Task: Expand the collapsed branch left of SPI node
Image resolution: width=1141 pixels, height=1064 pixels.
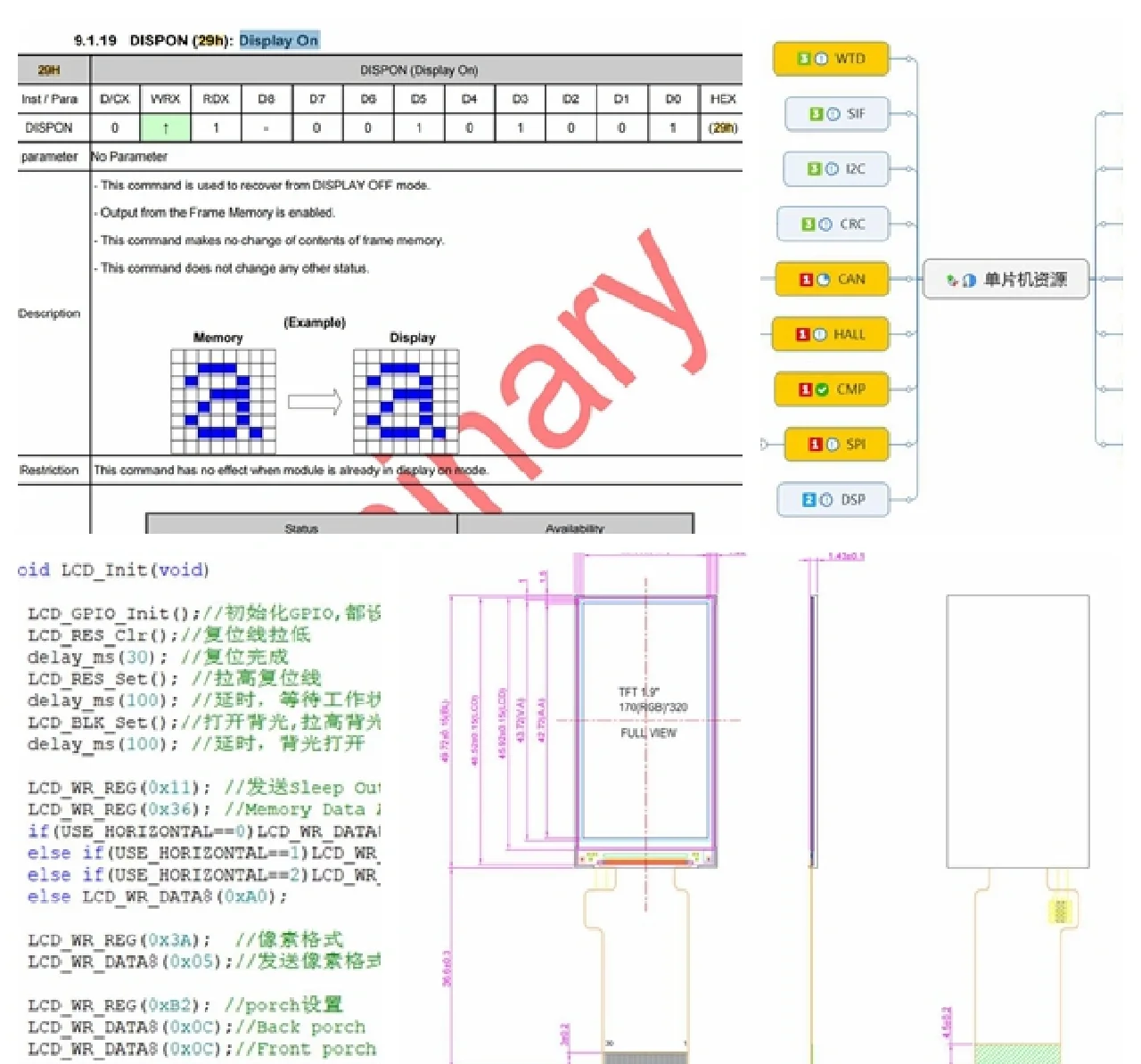Action: (764, 444)
